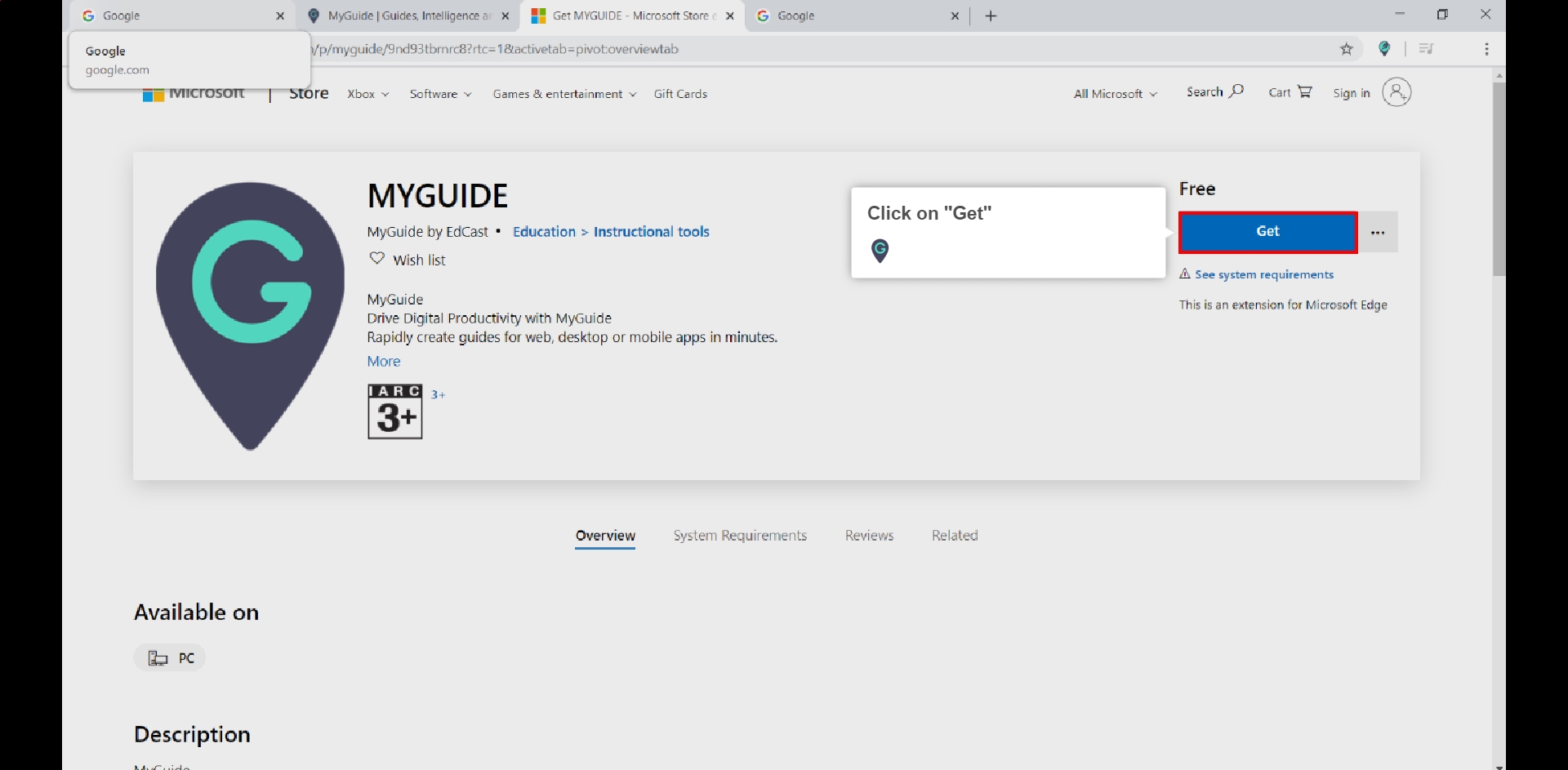Click the MyGuide extension icon in toolbar
Screen dimensions: 1568x770
tap(1384, 49)
